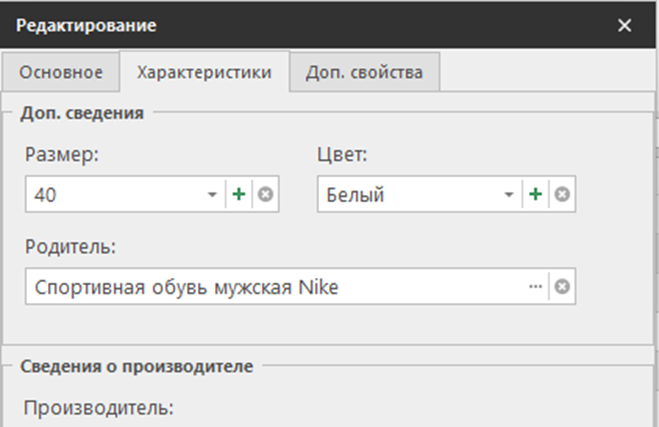Image resolution: width=659 pixels, height=427 pixels.
Task: Click the green plus next to Размер
Action: (239, 196)
